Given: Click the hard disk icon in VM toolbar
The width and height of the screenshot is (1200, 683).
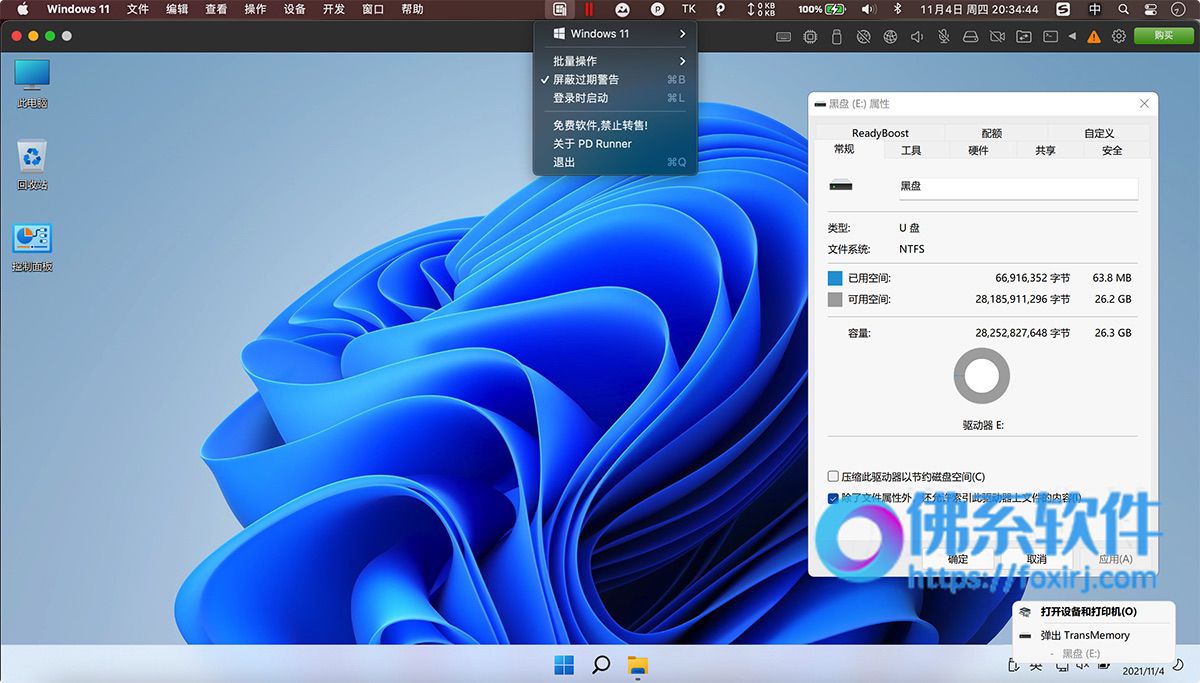Looking at the screenshot, I should point(970,36).
